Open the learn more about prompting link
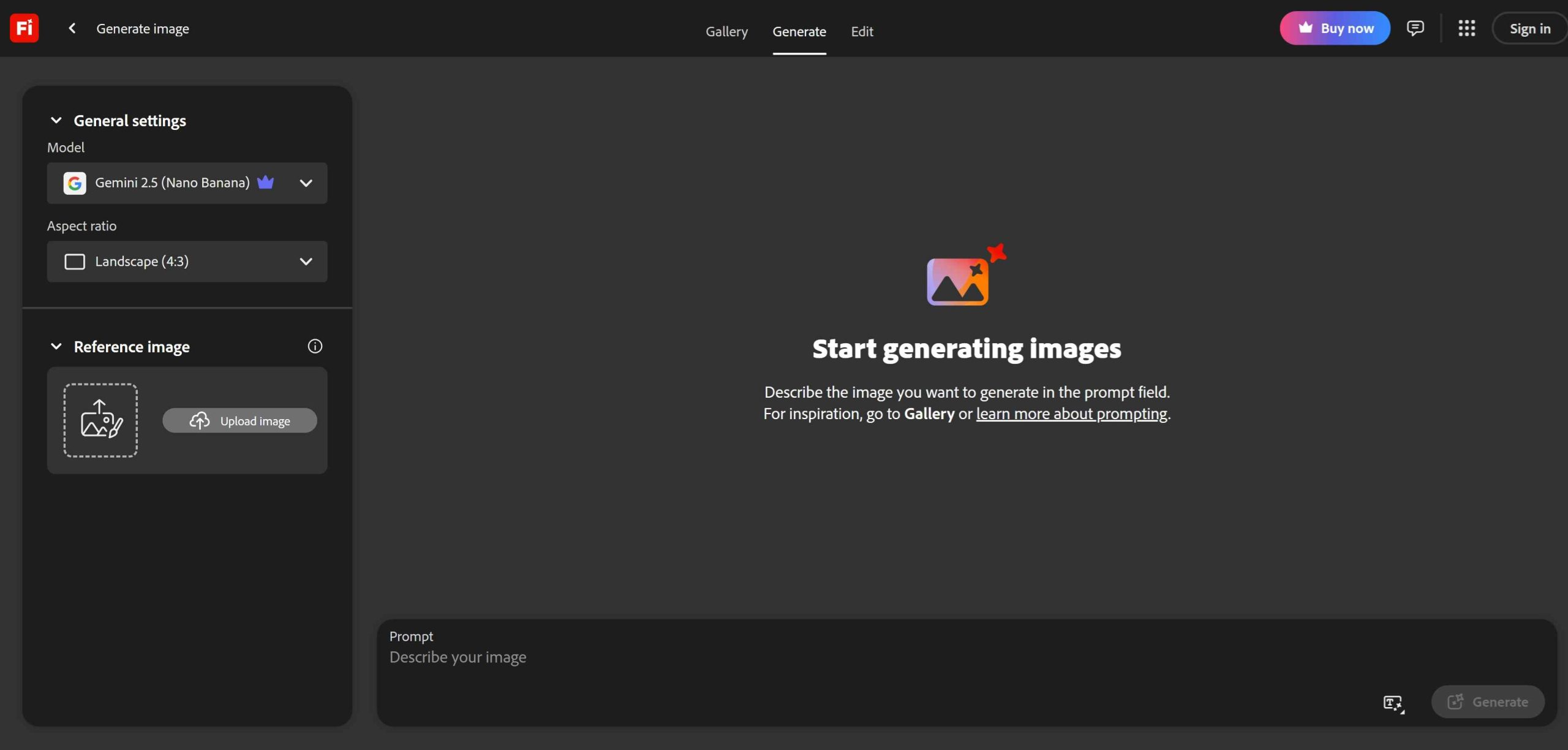 (1071, 414)
